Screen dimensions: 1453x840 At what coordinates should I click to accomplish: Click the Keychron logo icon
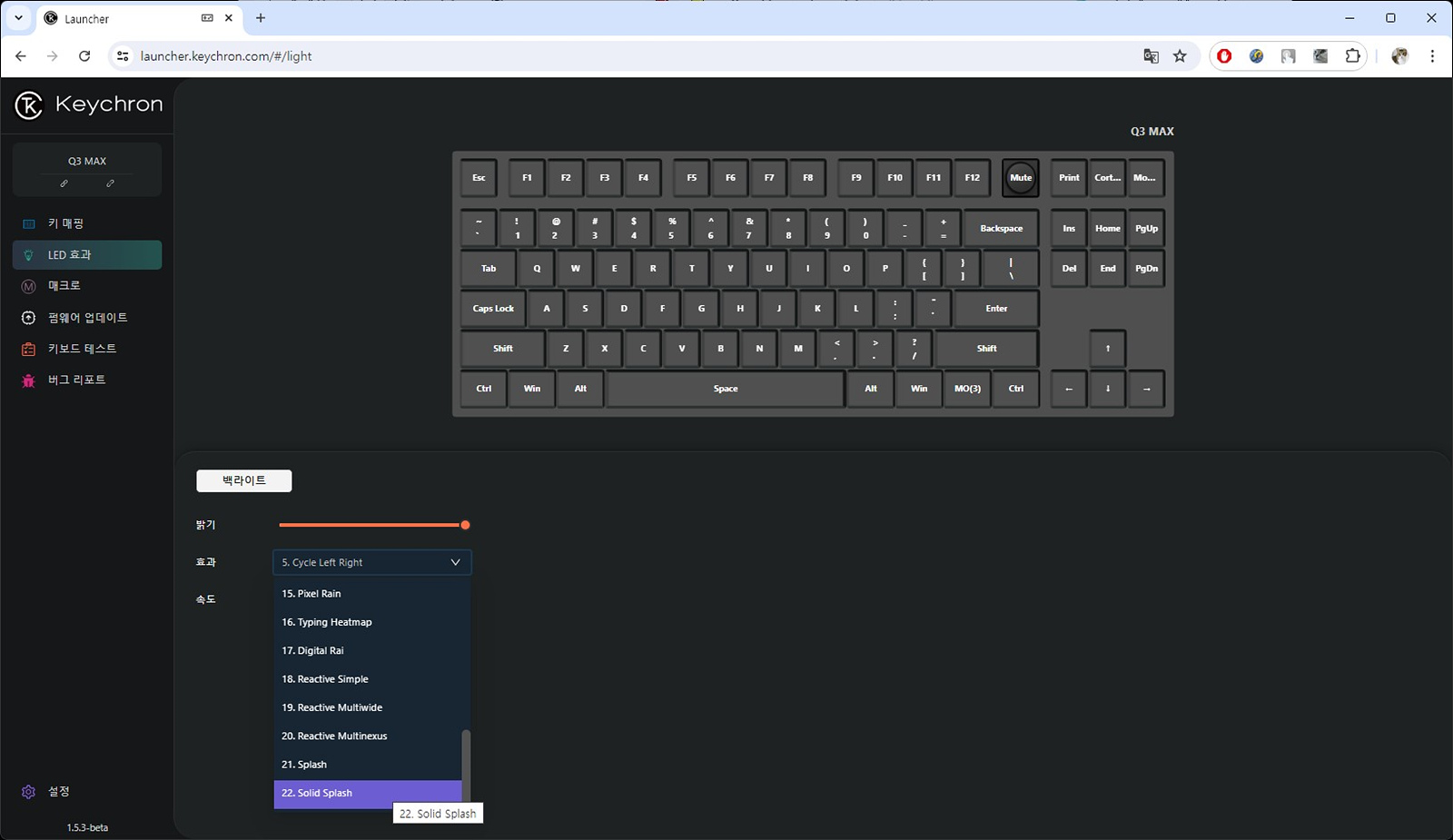point(29,105)
